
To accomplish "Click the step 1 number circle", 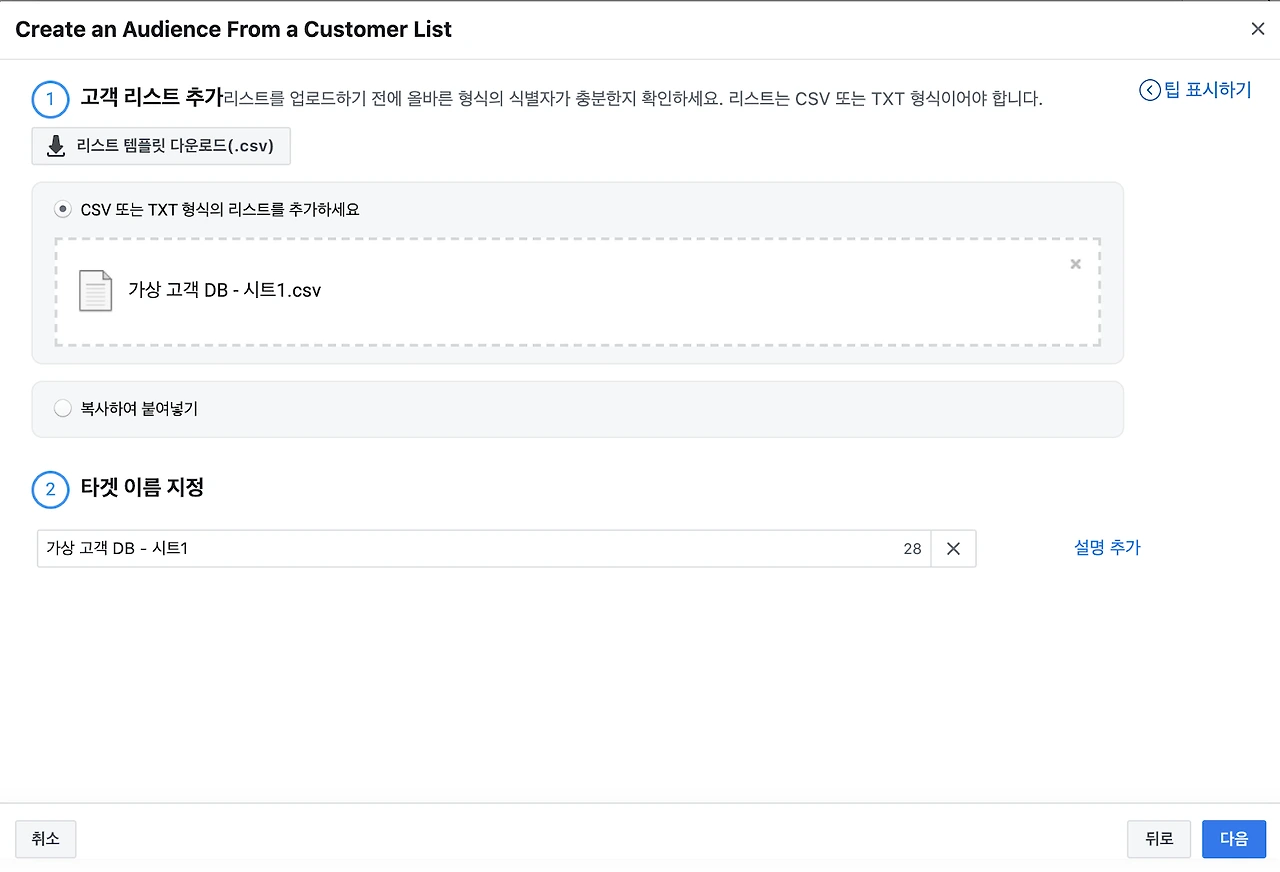I will pyautogui.click(x=50, y=99).
